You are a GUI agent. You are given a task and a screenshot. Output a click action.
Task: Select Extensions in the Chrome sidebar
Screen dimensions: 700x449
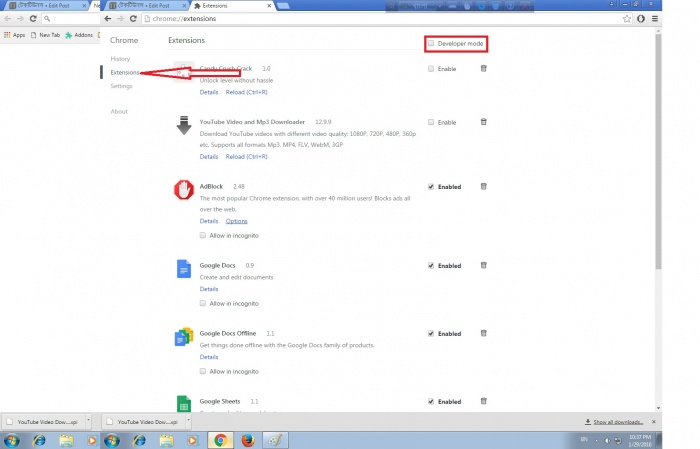pyautogui.click(x=125, y=72)
